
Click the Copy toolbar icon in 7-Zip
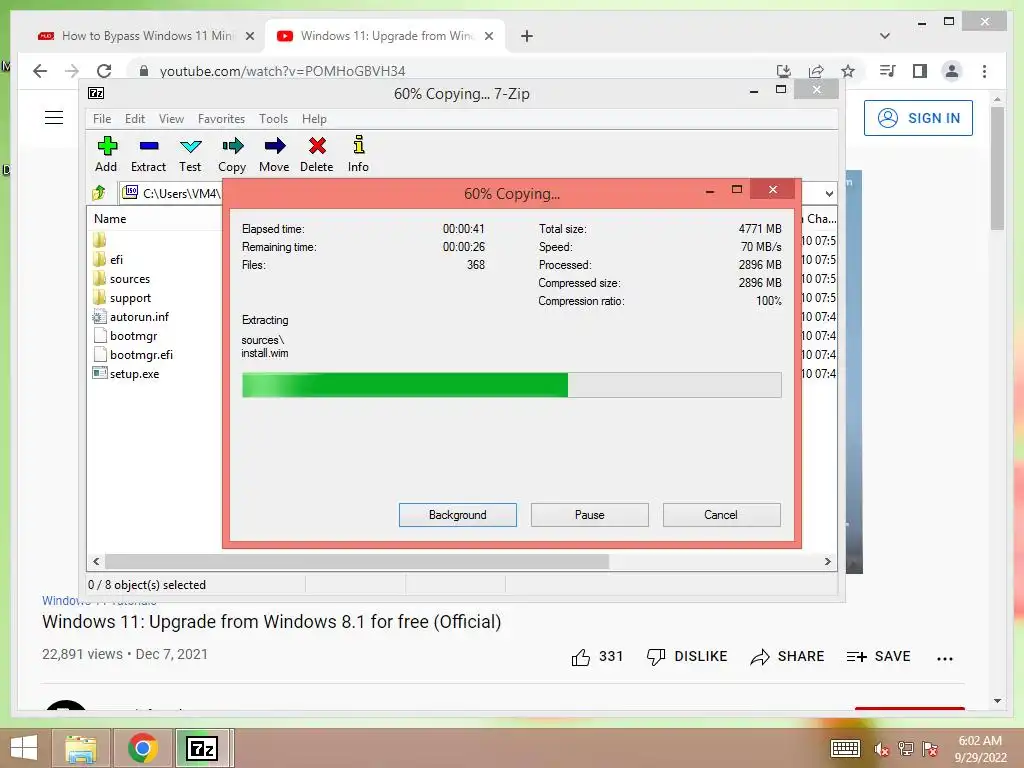pyautogui.click(x=232, y=154)
